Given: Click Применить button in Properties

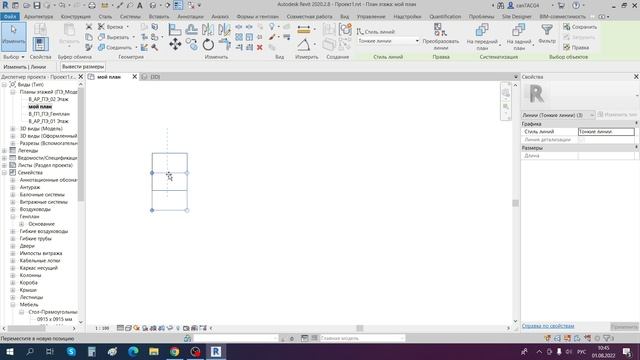Looking at the screenshot, I should [624, 327].
